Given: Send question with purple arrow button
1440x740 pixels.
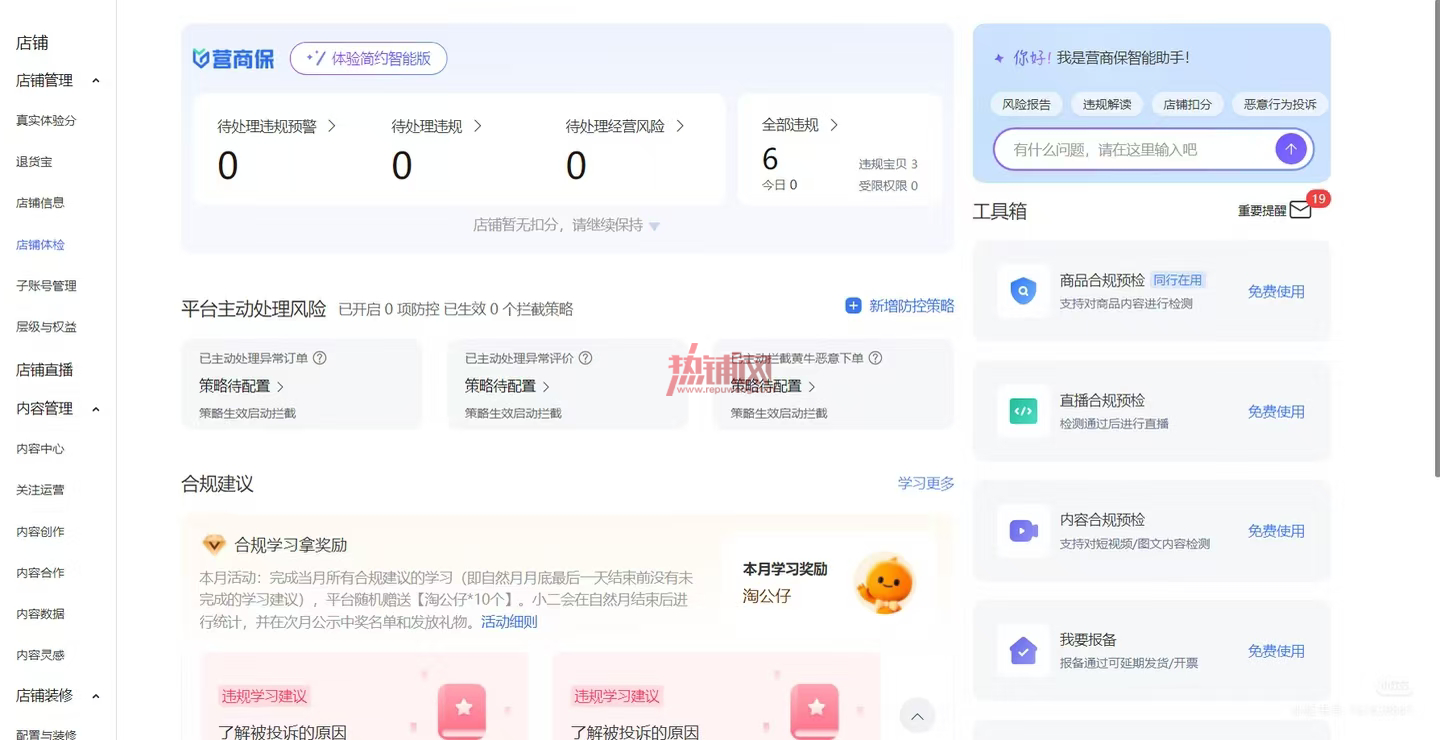Looking at the screenshot, I should (x=1290, y=149).
